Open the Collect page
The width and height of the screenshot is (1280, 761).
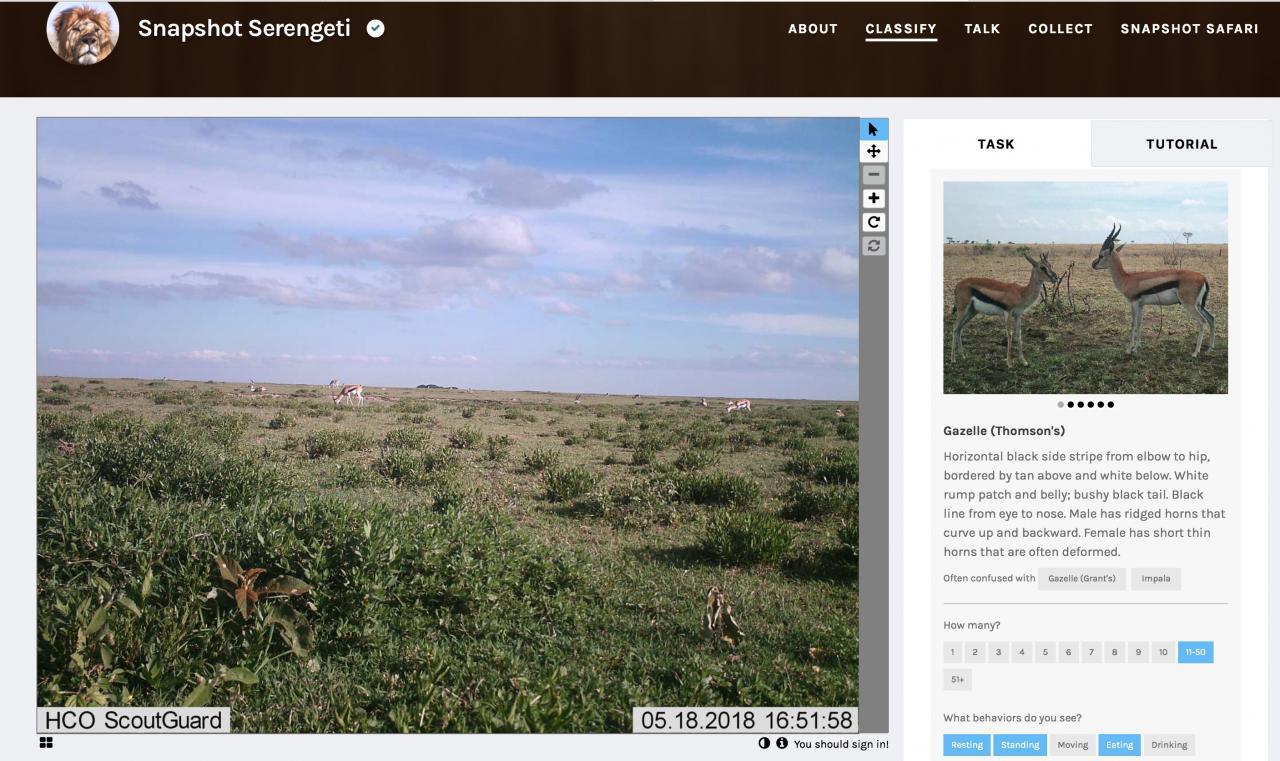click(x=1060, y=29)
